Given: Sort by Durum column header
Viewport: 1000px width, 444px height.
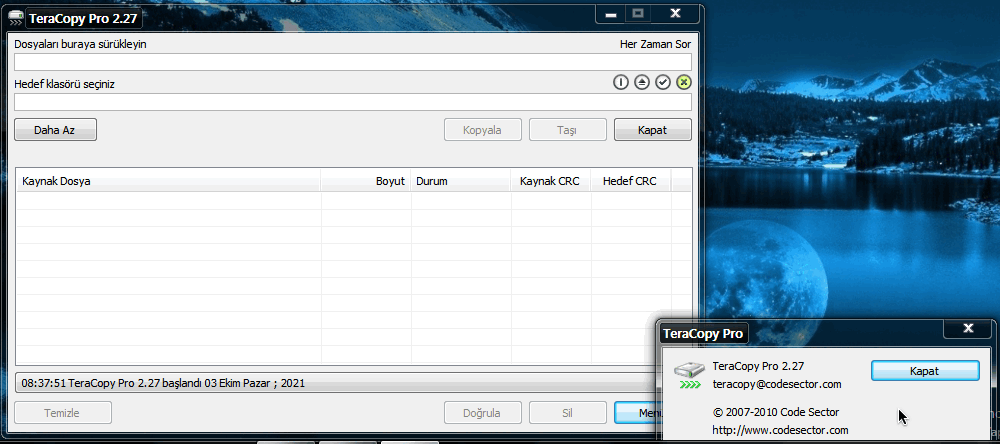Looking at the screenshot, I should [460, 181].
